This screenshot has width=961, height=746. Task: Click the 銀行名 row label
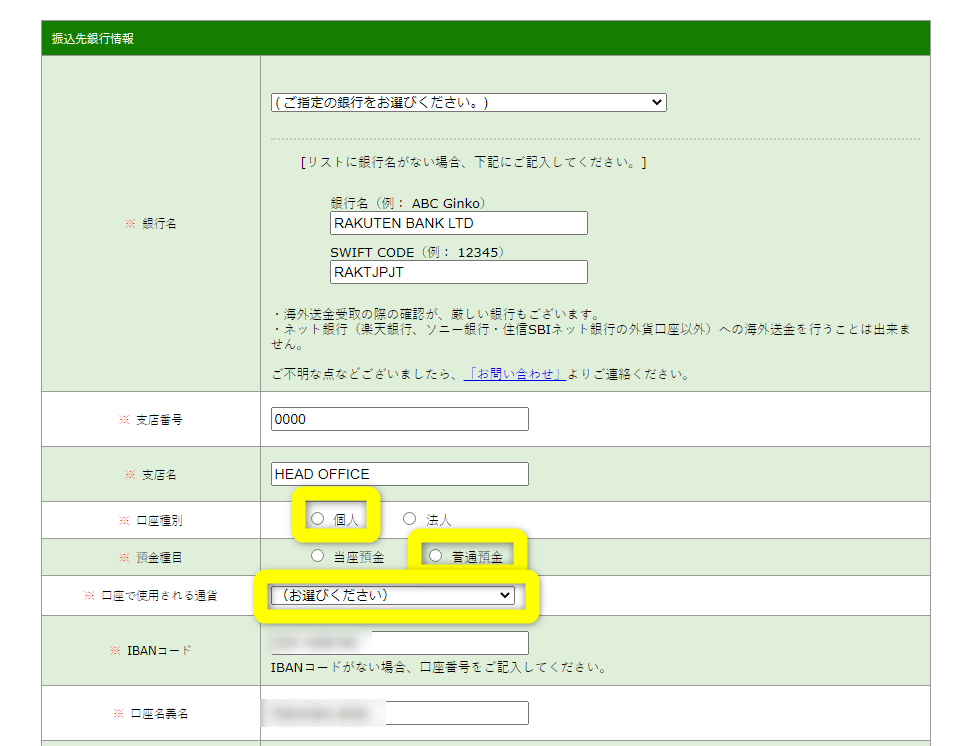pyautogui.click(x=158, y=224)
